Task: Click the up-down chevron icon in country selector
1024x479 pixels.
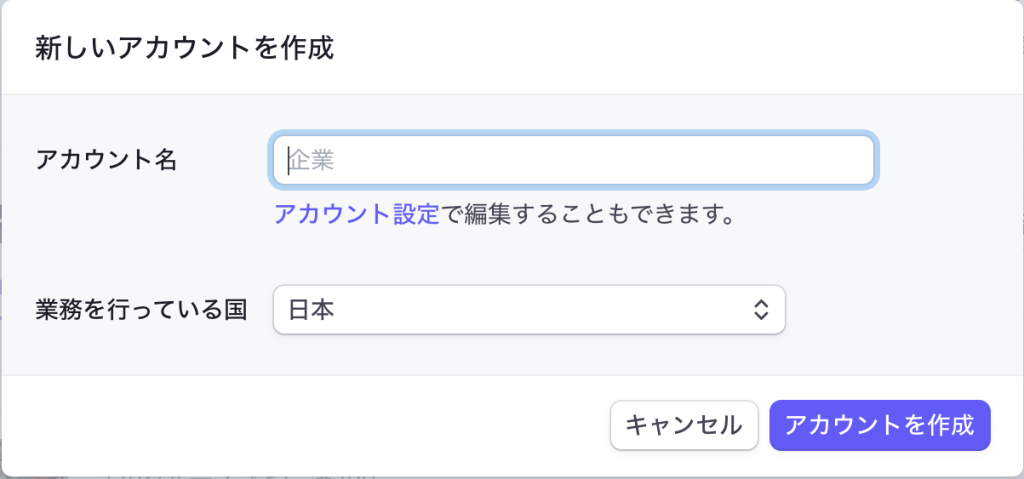Action: 761,310
